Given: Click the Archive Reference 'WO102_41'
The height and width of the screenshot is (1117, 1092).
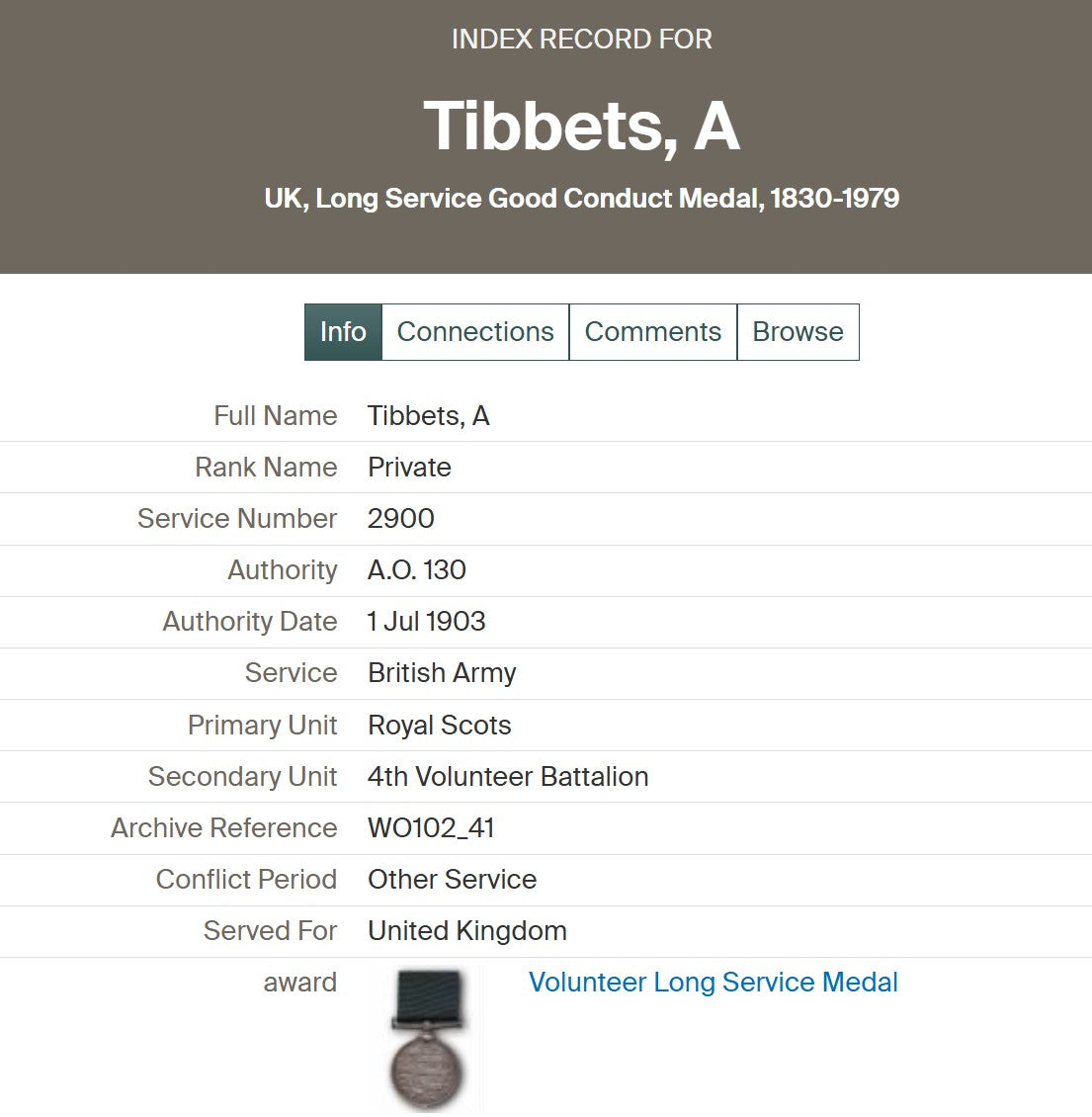Looking at the screenshot, I should coord(431,827).
